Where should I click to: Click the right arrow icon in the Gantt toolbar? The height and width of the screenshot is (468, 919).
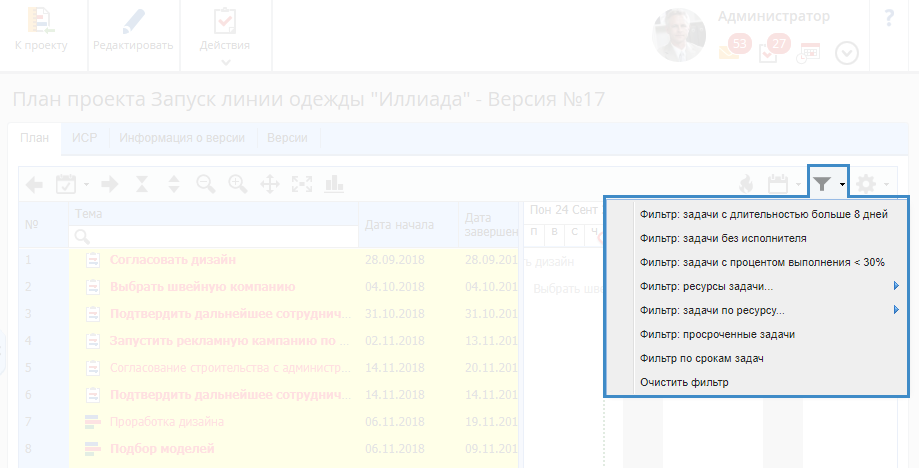pyautogui.click(x=110, y=184)
